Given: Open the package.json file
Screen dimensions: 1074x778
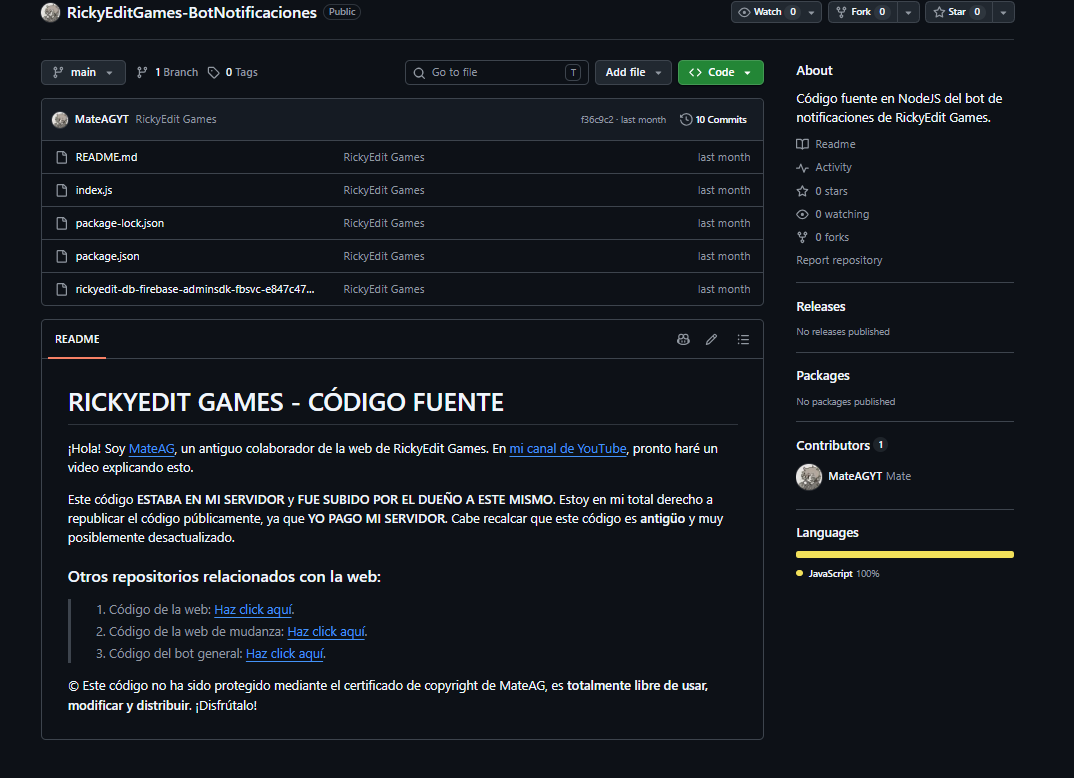Looking at the screenshot, I should [x=108, y=256].
